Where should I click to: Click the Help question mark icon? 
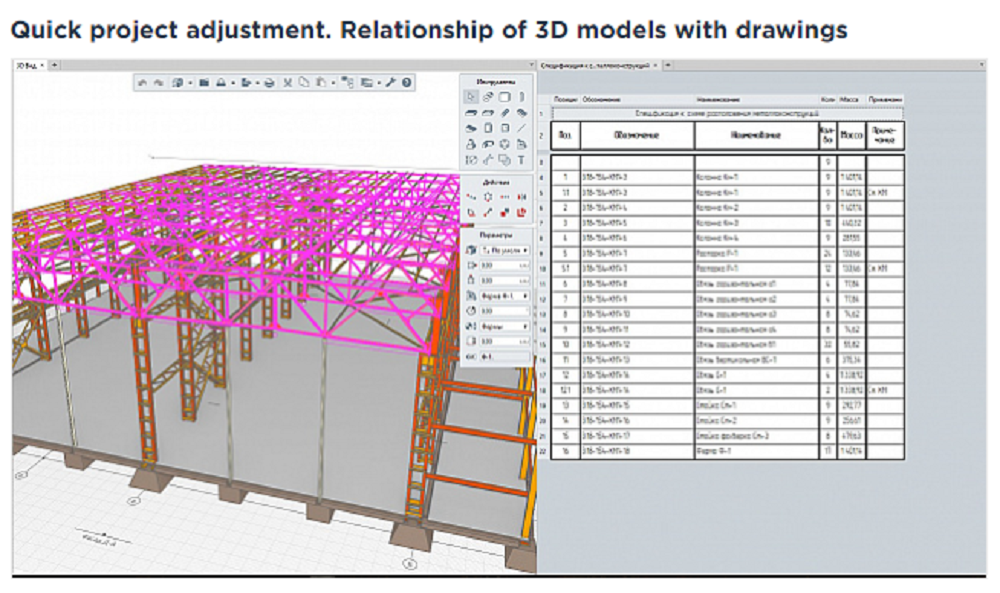click(407, 83)
